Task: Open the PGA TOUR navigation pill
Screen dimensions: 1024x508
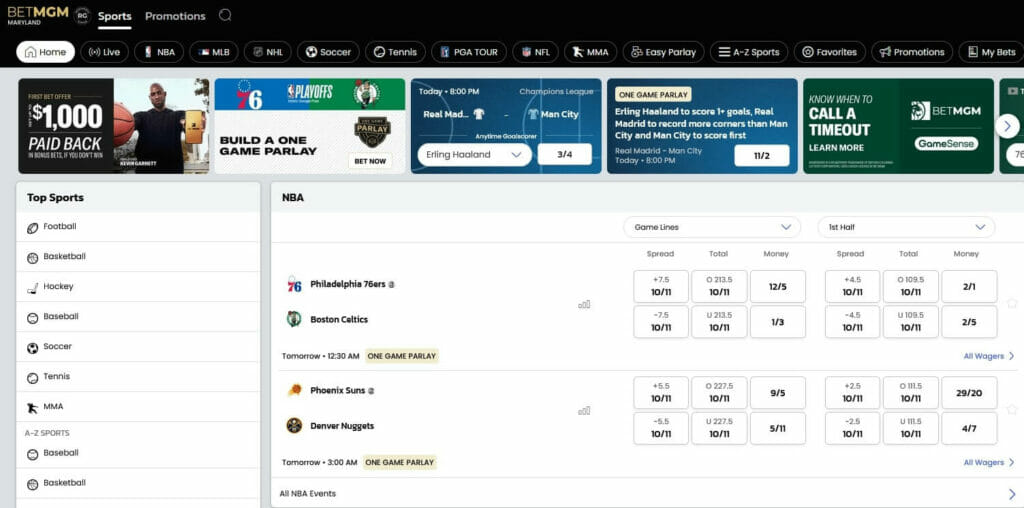Action: tap(469, 52)
